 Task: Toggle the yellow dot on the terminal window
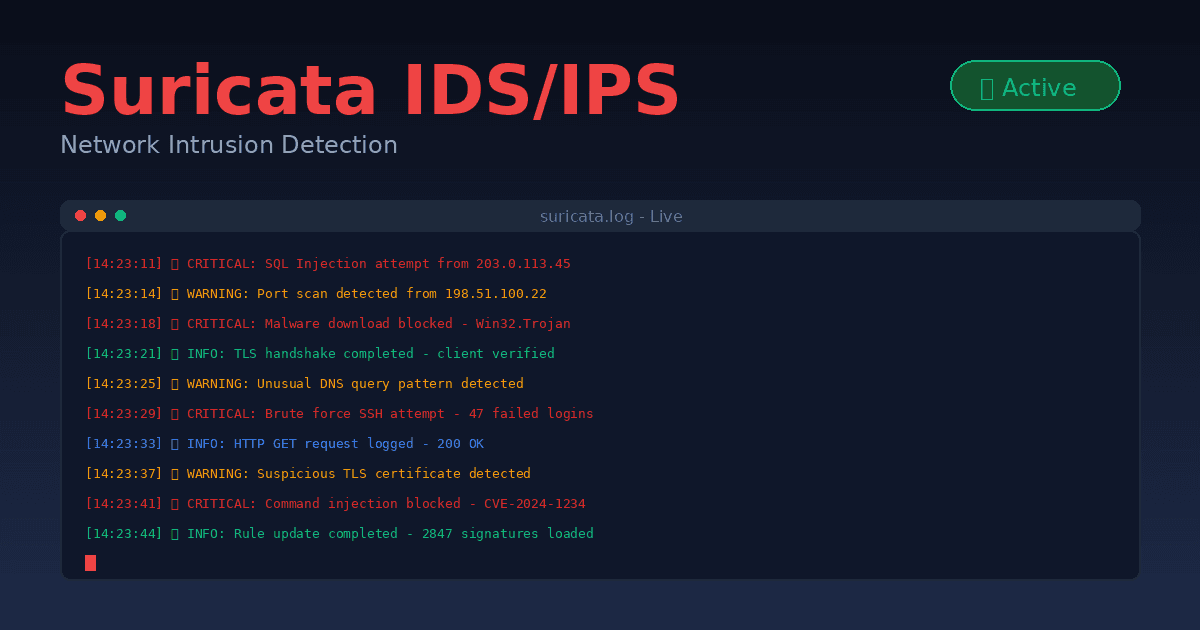[x=100, y=214]
